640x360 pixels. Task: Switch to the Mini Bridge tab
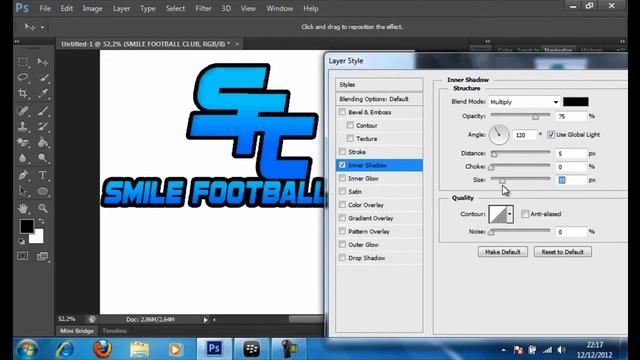click(x=77, y=331)
